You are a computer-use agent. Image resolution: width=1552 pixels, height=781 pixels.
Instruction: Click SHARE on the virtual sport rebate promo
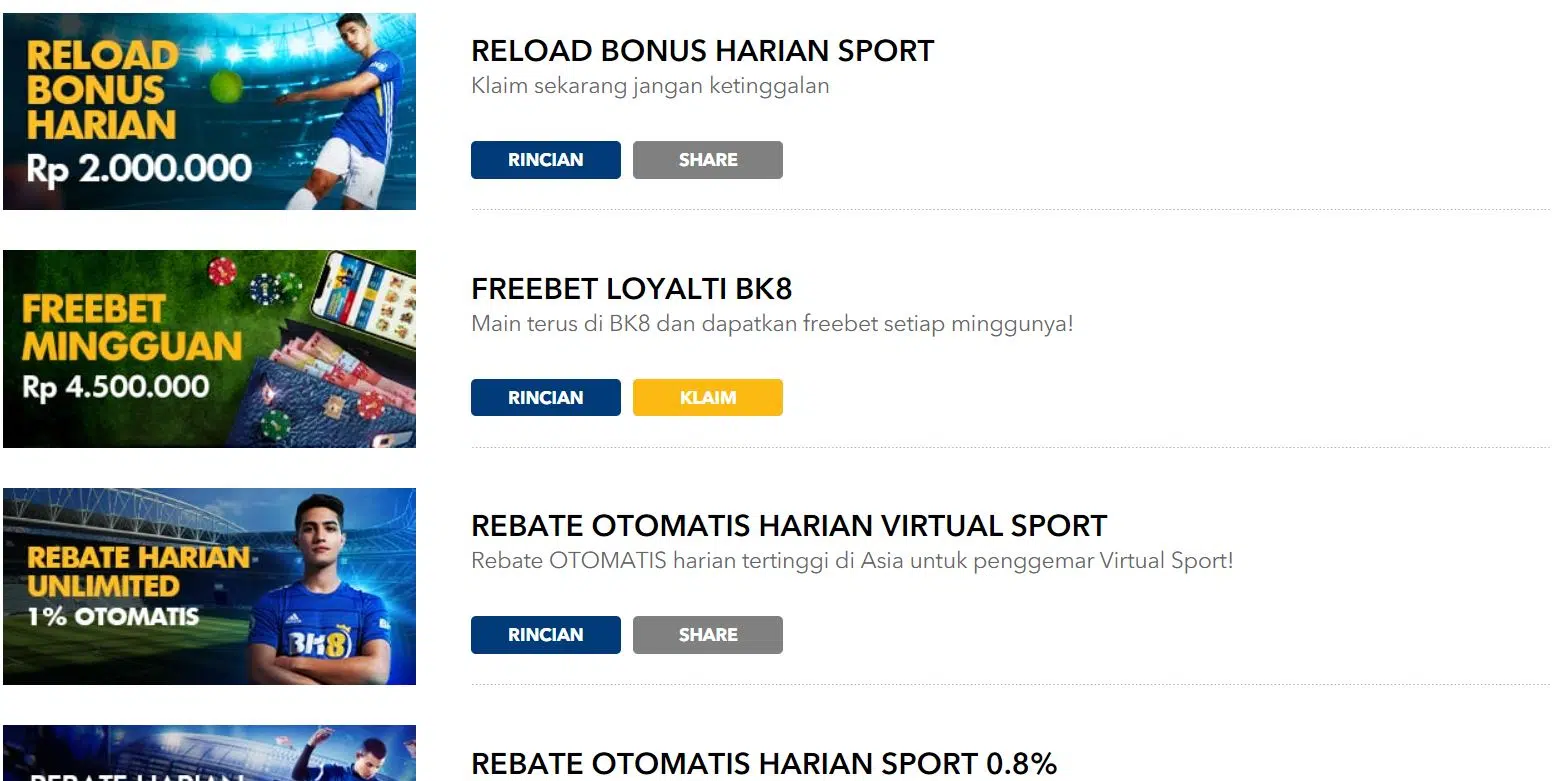707,634
